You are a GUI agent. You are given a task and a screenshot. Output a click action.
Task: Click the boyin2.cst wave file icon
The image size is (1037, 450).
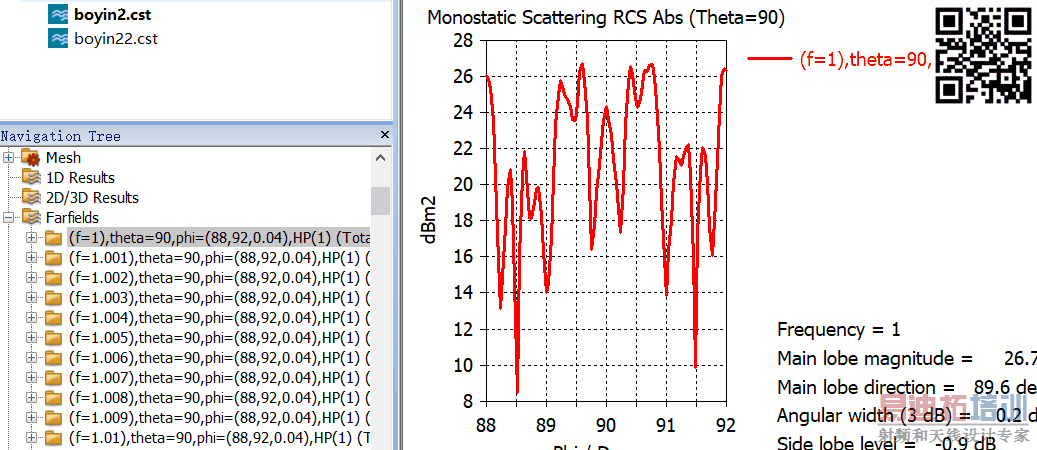tap(58, 15)
